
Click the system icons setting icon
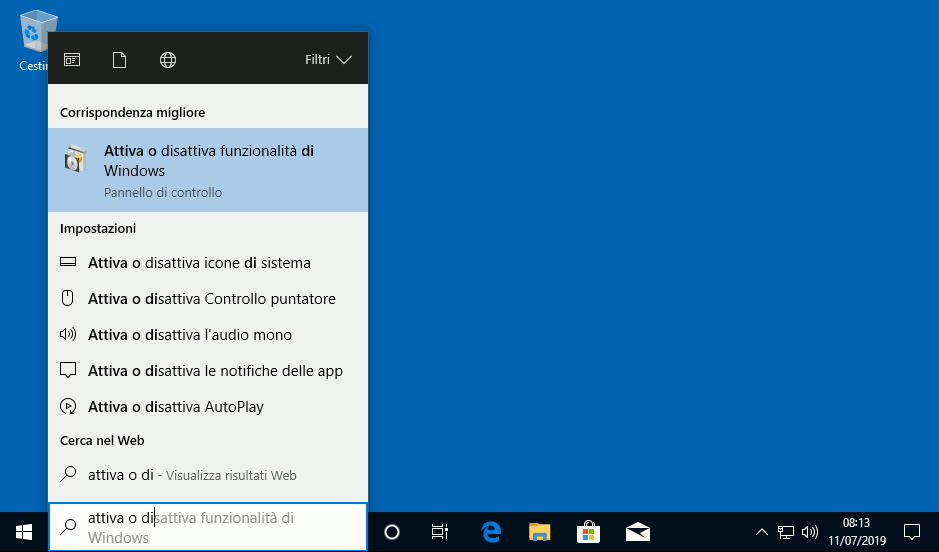(x=68, y=262)
